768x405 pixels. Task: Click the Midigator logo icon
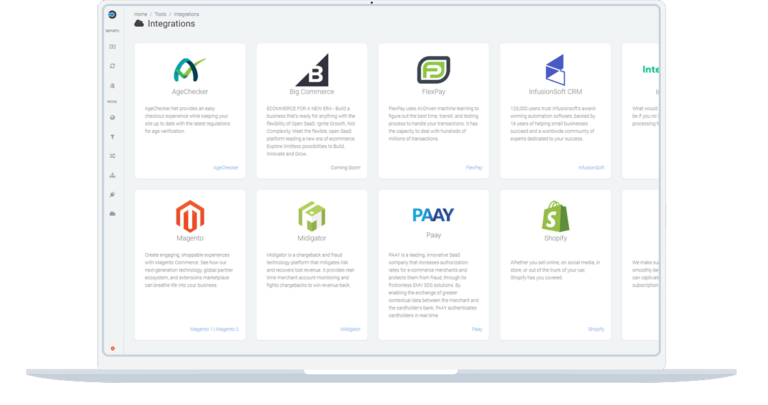tap(311, 215)
